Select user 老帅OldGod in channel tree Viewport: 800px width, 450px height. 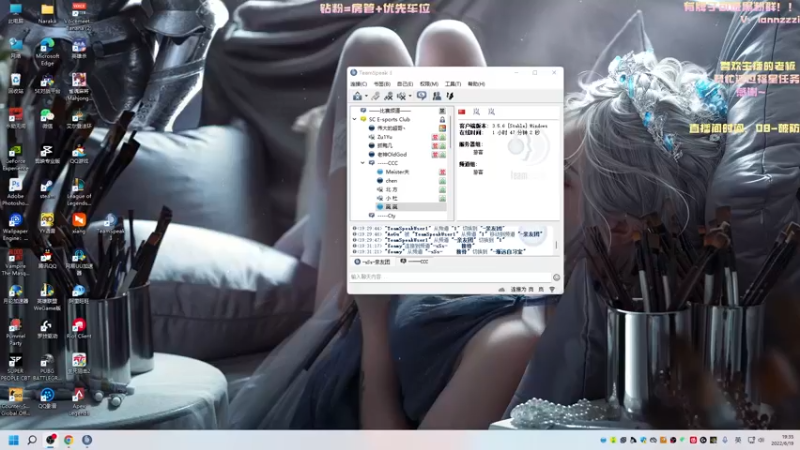(x=391, y=155)
